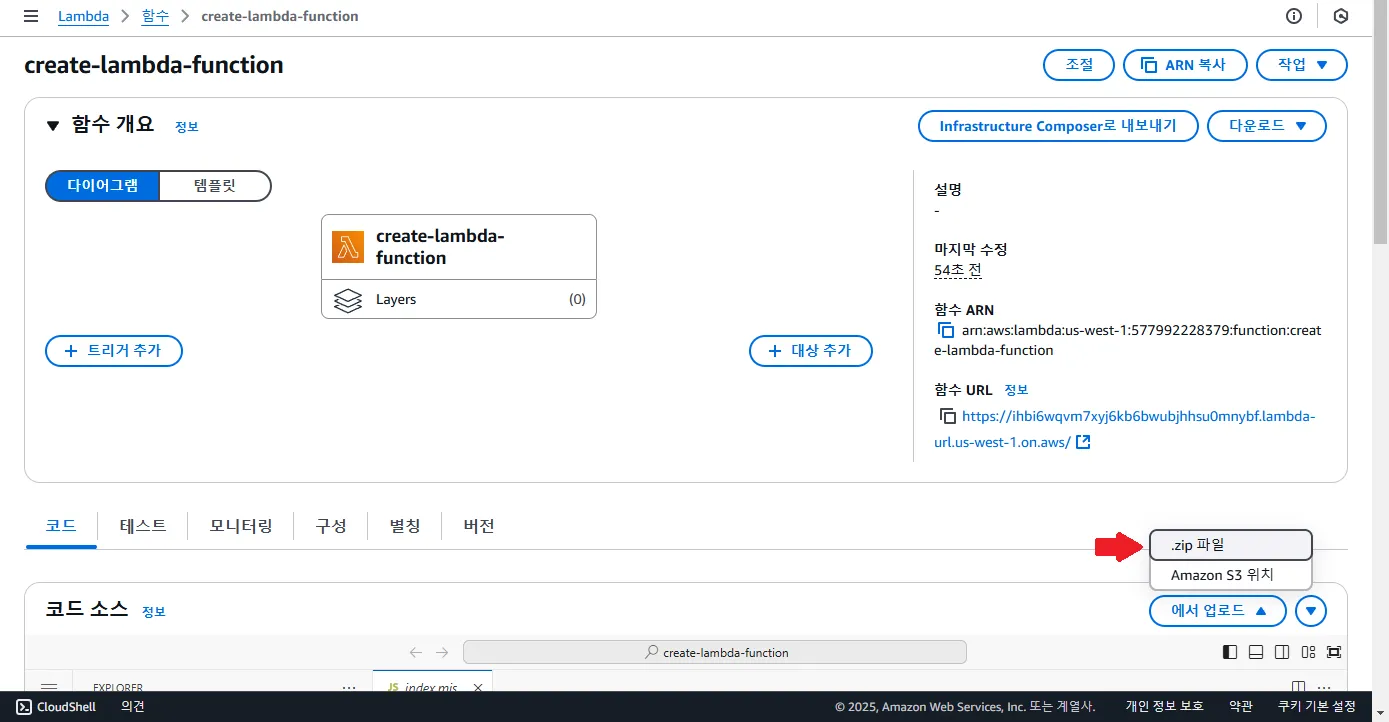Open function URL via external link icon
Viewport: 1389px width, 722px height.
(1083, 442)
